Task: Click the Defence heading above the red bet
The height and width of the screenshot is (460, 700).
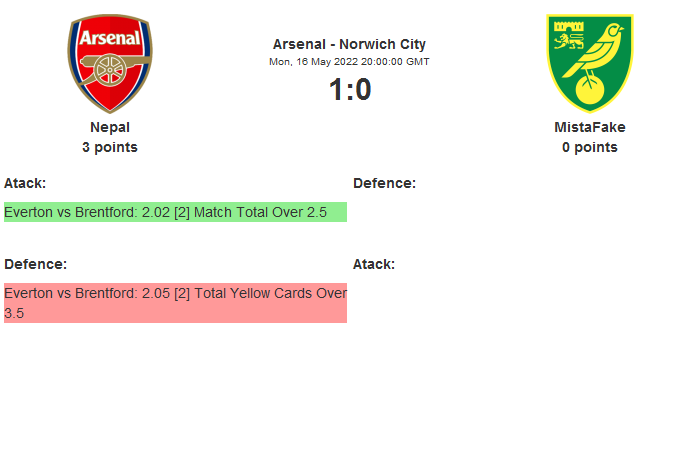Action: click(x=35, y=264)
